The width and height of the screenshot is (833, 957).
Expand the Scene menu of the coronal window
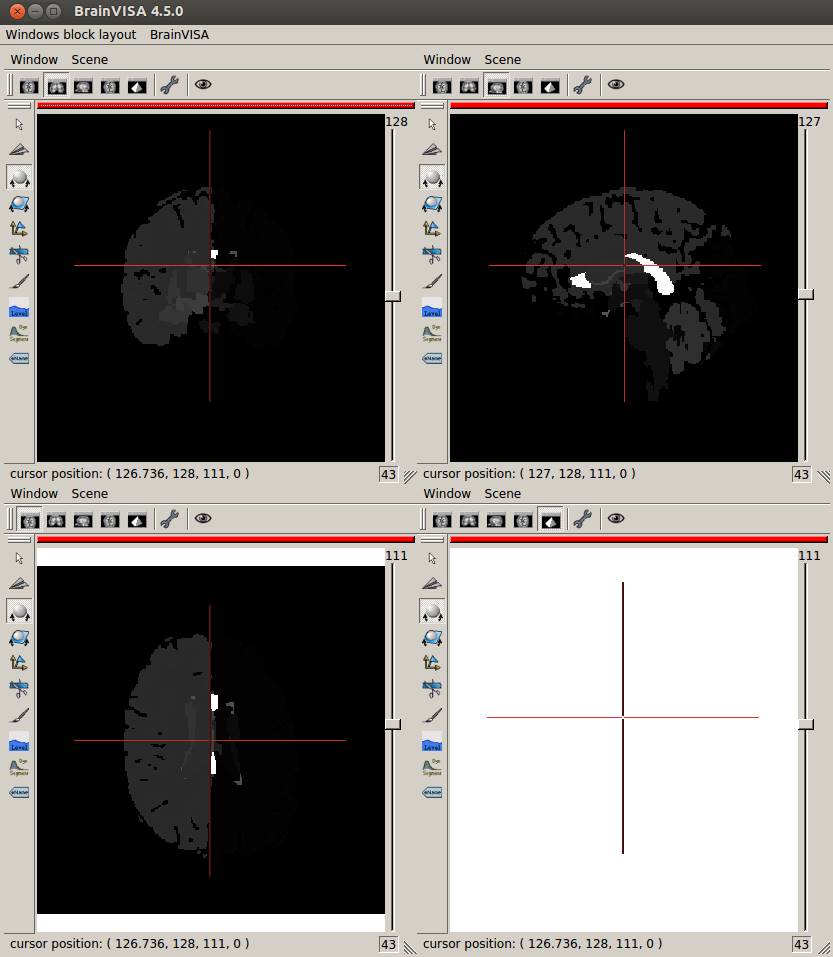(89, 59)
